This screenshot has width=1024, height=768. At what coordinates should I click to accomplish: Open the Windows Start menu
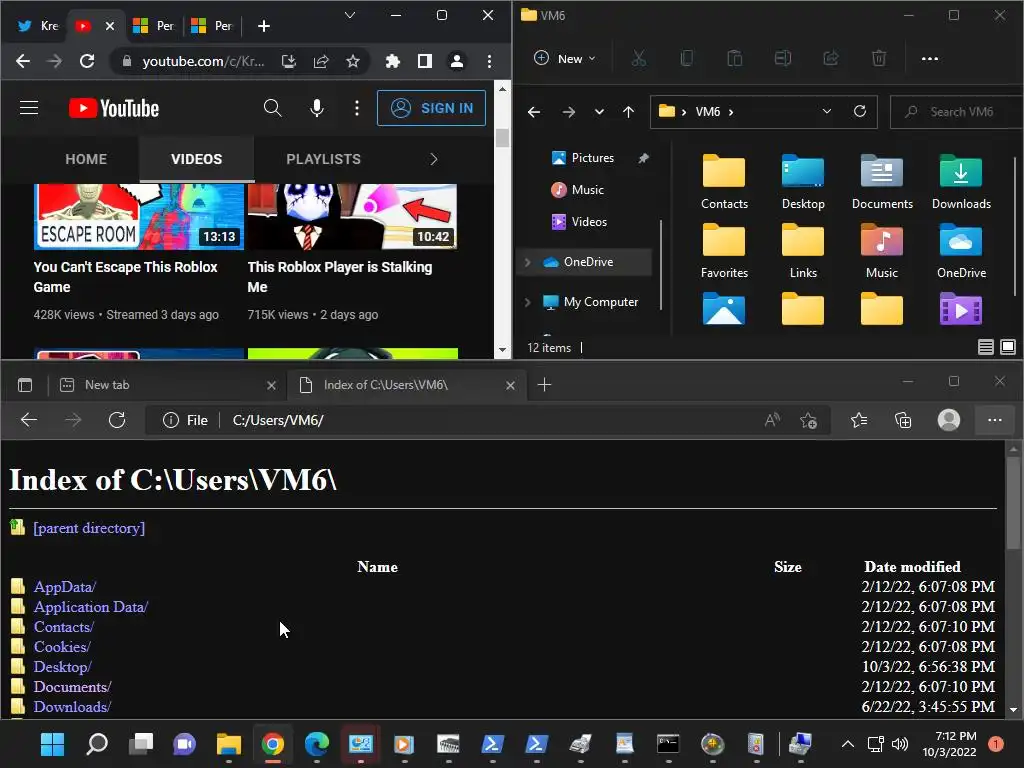(x=52, y=744)
